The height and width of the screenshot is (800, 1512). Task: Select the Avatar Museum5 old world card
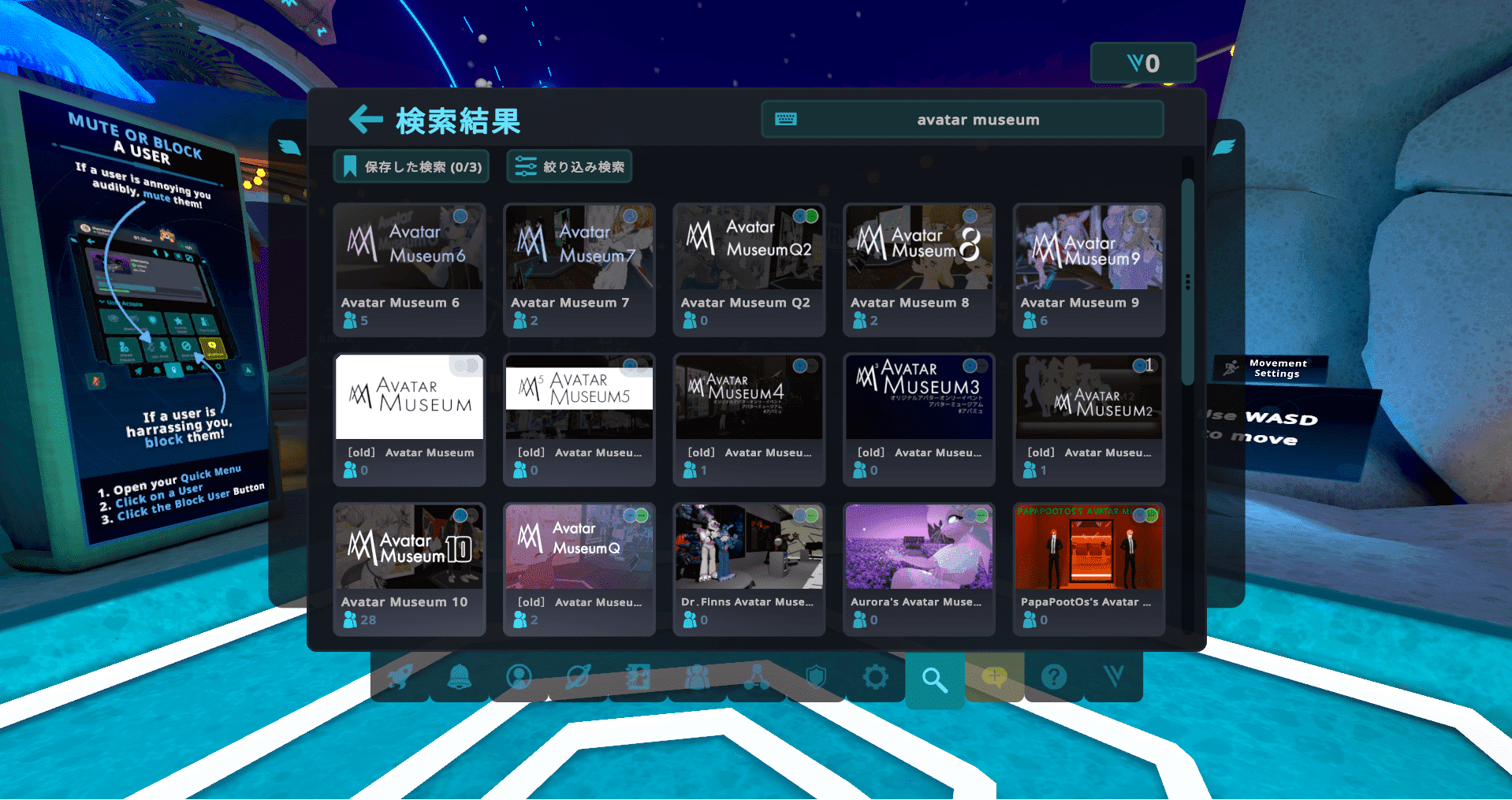[579, 419]
